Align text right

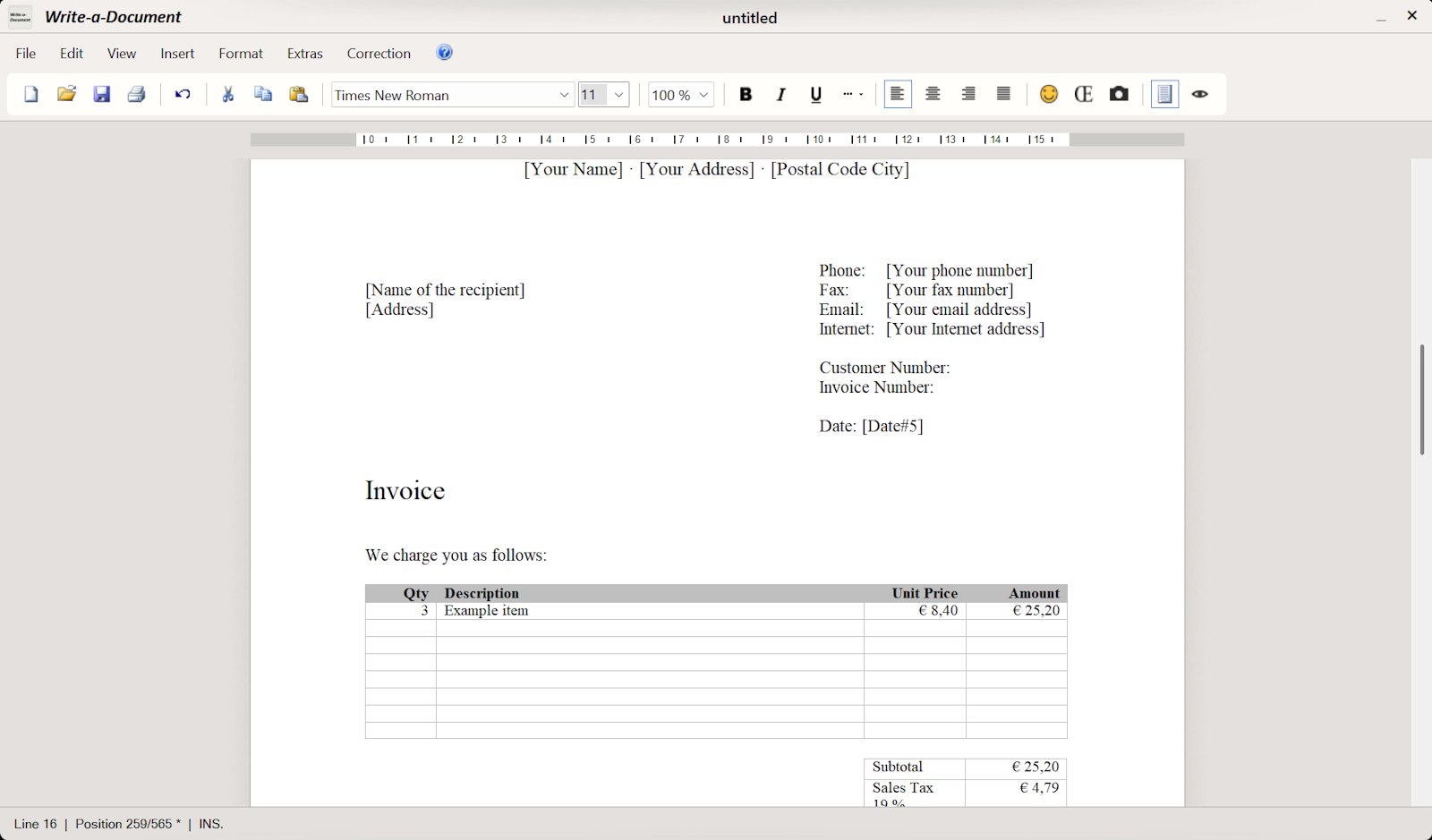tap(968, 94)
